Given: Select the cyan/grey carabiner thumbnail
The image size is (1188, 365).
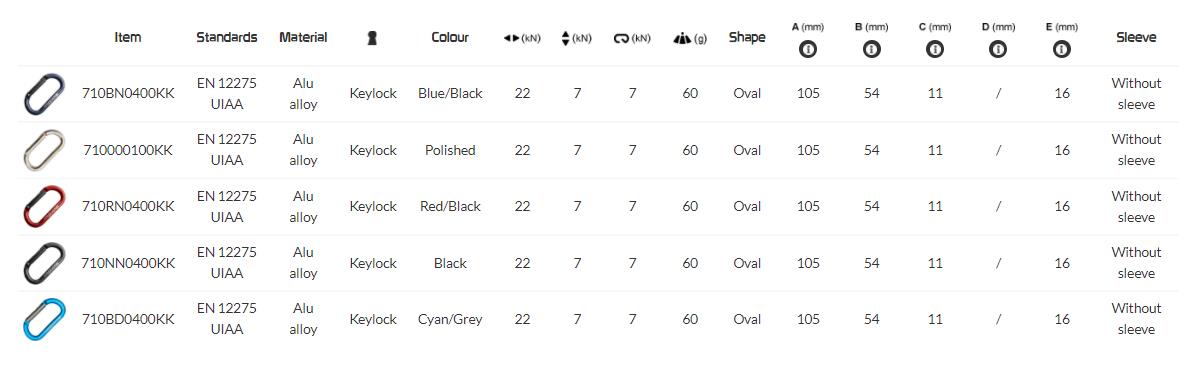Looking at the screenshot, I should coord(44,319).
